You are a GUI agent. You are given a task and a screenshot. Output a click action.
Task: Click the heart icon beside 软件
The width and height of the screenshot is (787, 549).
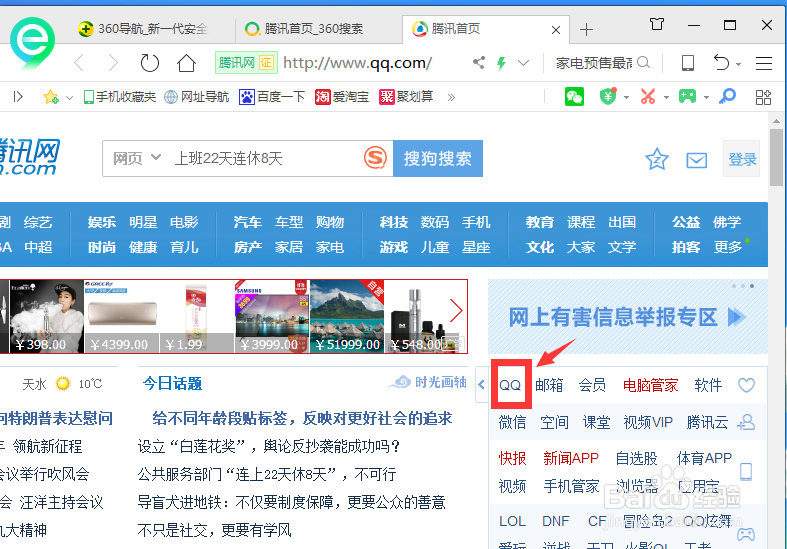coord(746,385)
